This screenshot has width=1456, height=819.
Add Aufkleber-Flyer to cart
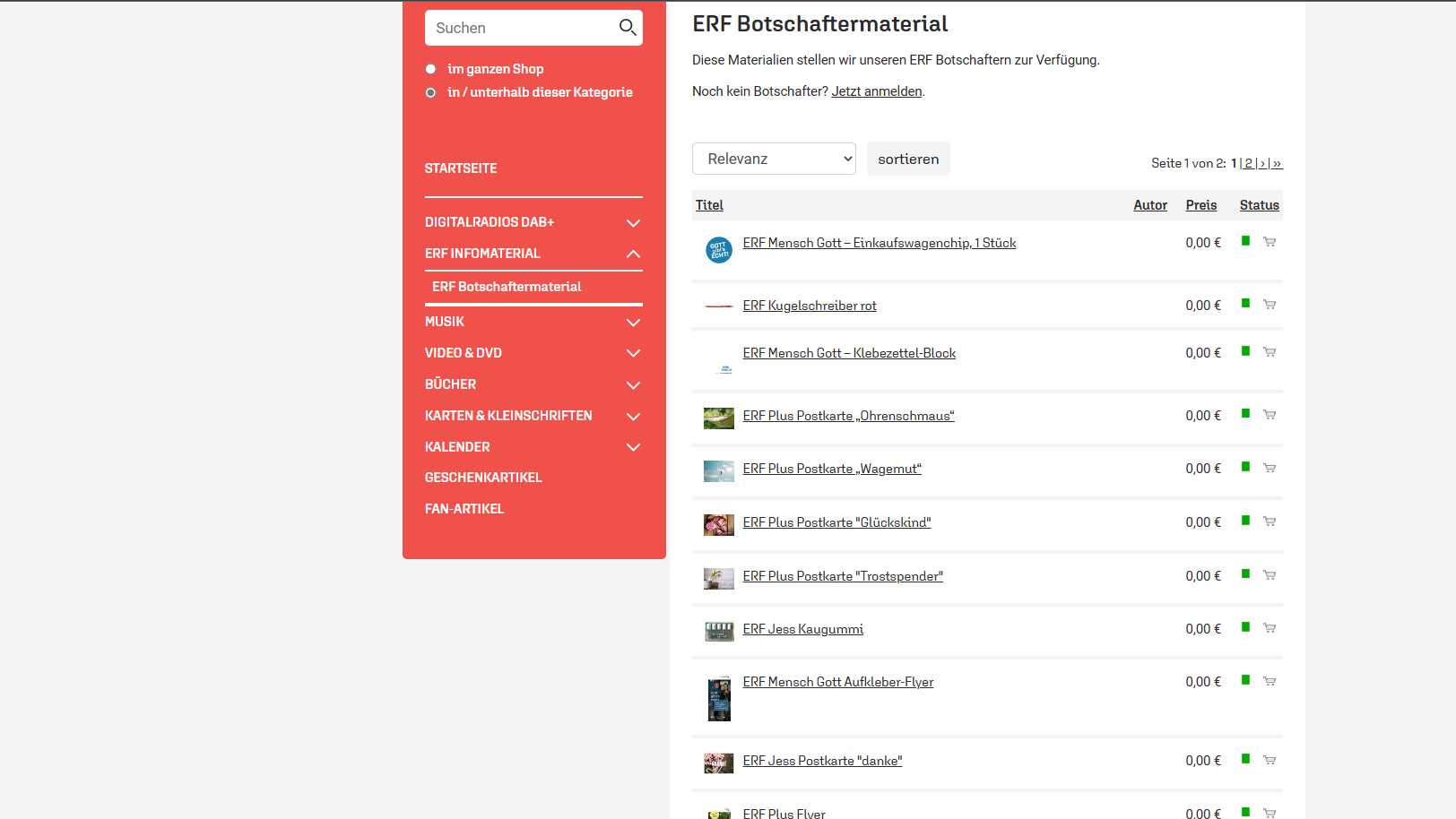click(1270, 681)
